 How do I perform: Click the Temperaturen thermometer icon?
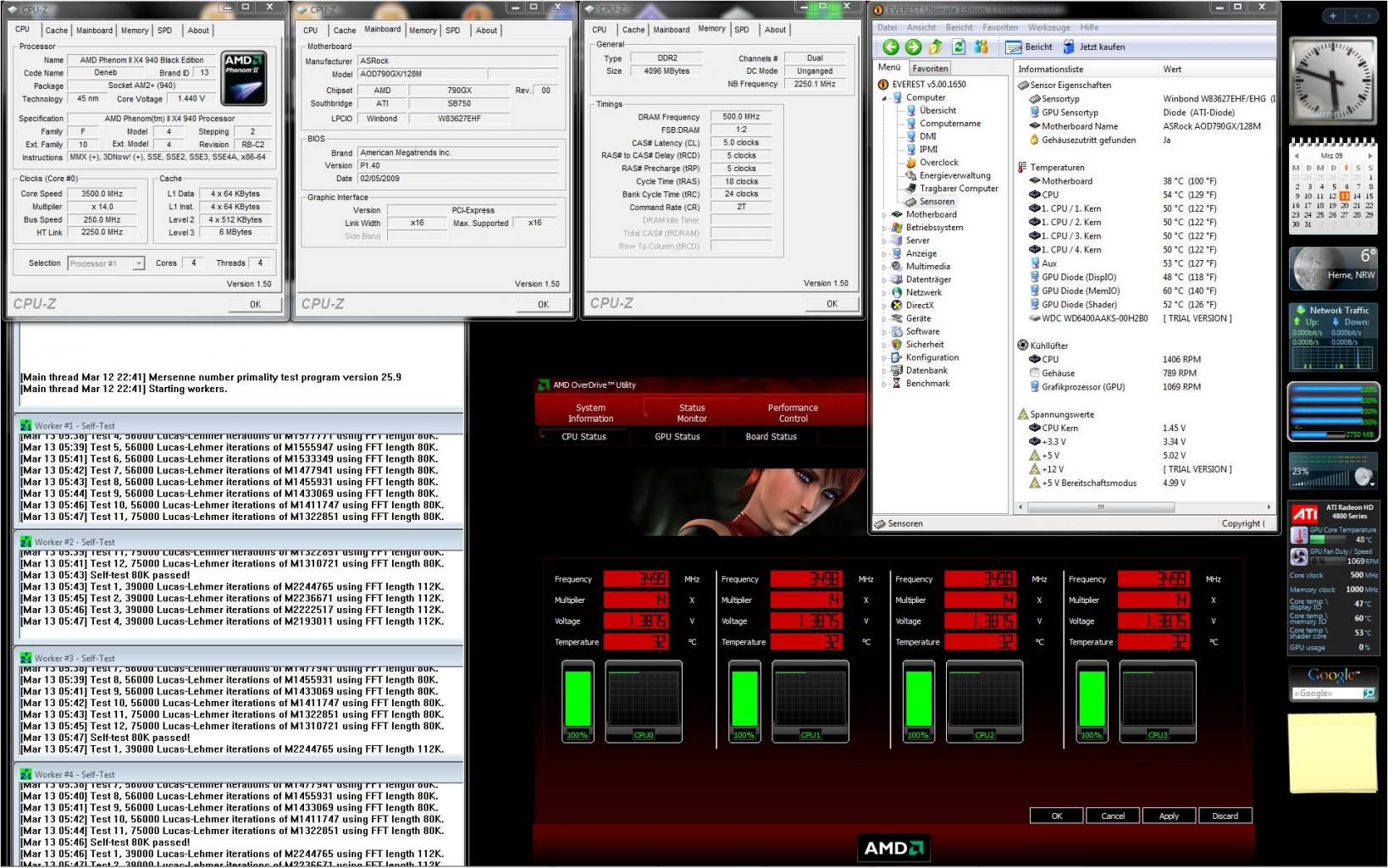point(1022,168)
